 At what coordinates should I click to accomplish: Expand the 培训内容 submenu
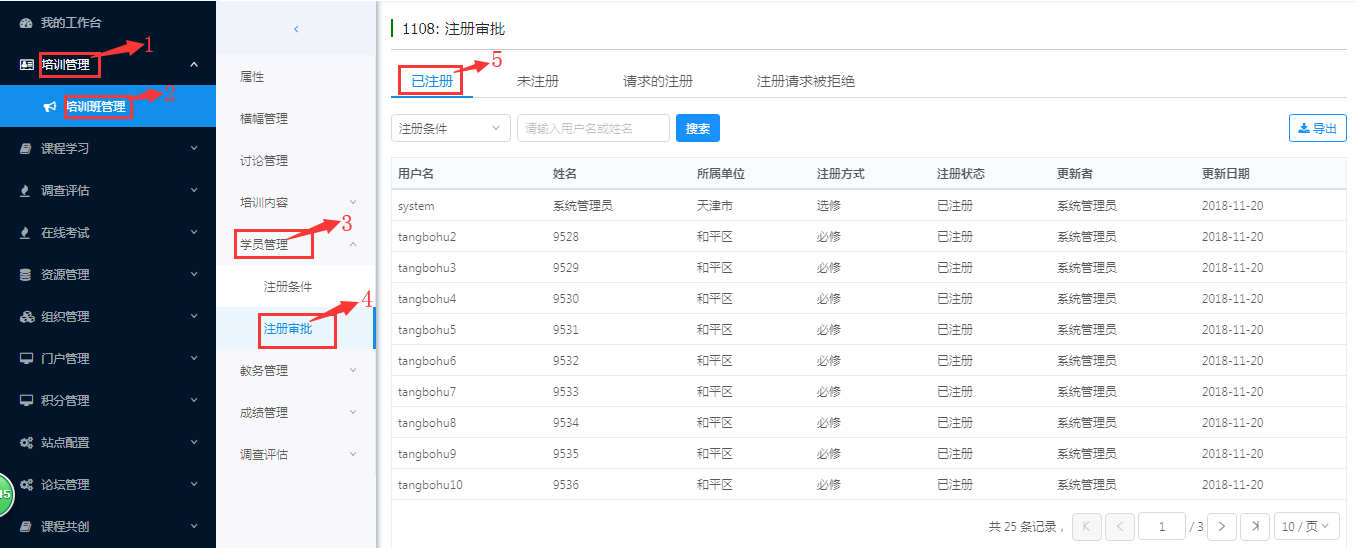[x=352, y=203]
